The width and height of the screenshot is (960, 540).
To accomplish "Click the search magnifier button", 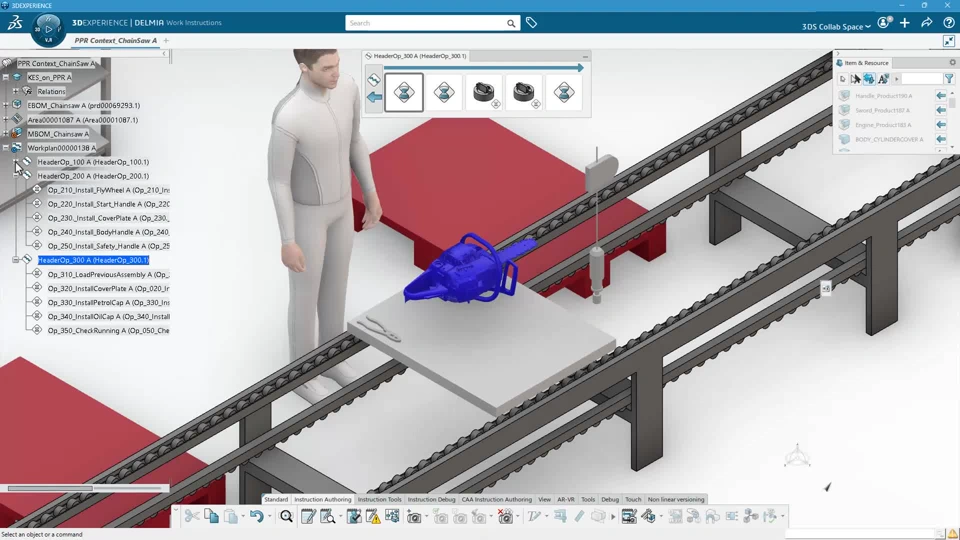I will [511, 23].
